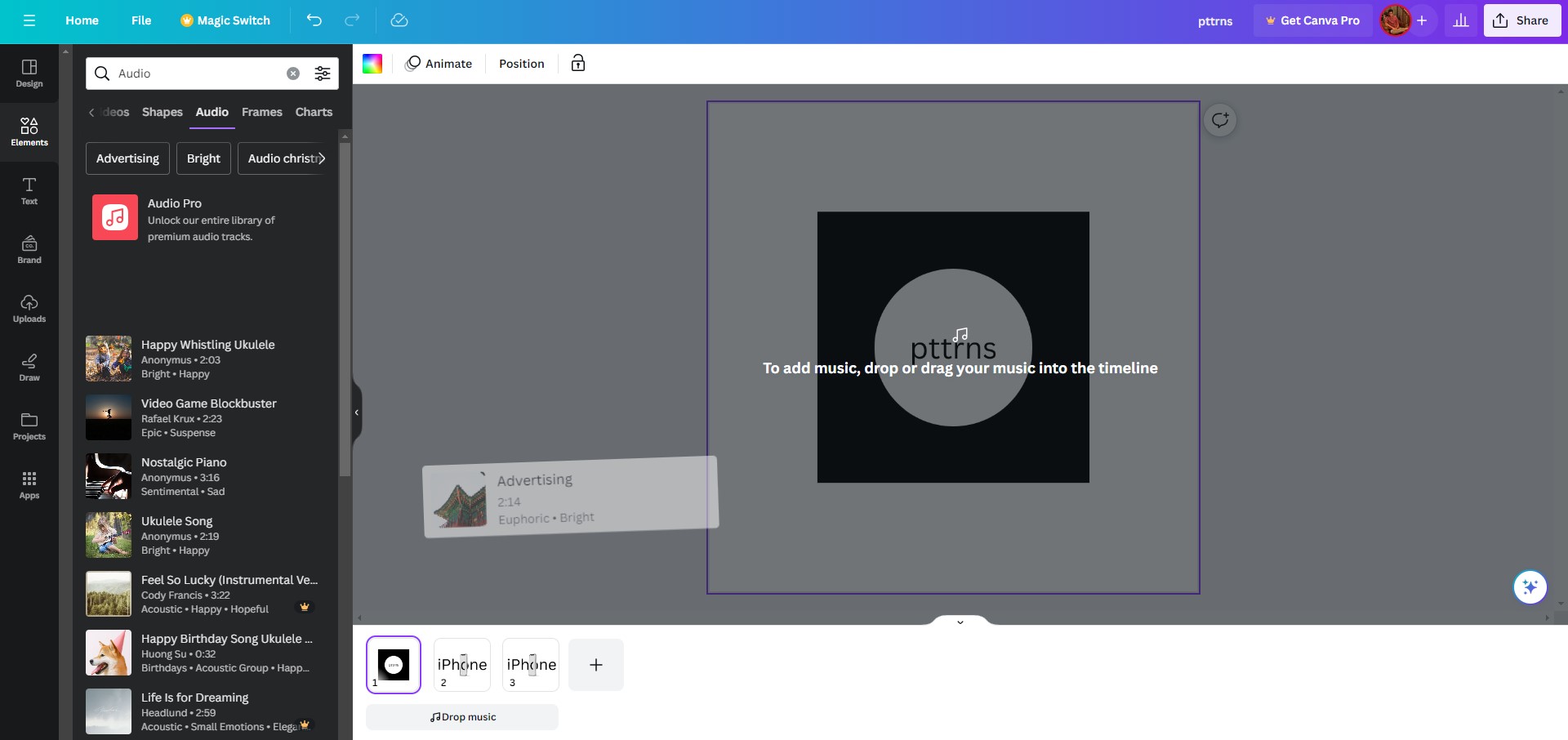Open the Text side panel
Image resolution: width=1568 pixels, height=740 pixels.
coord(29,190)
